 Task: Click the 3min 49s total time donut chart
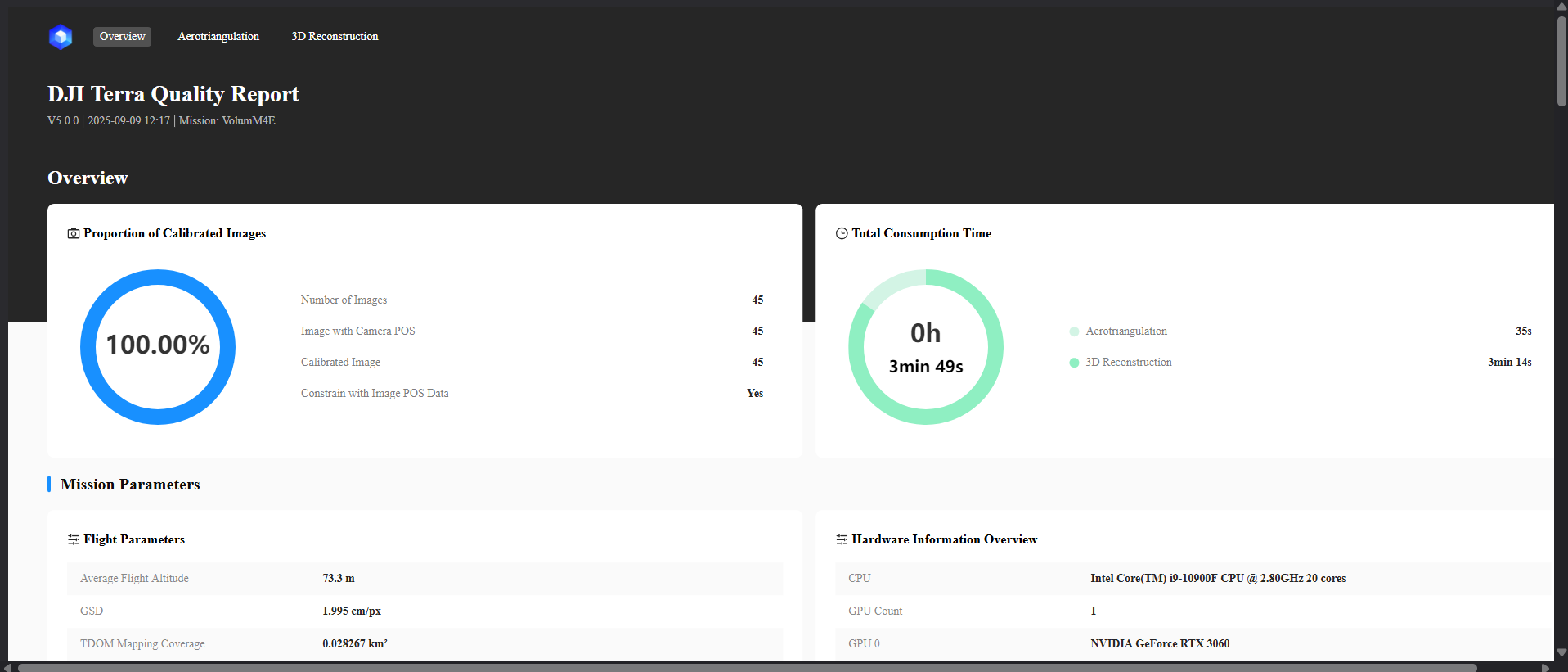[x=926, y=346]
